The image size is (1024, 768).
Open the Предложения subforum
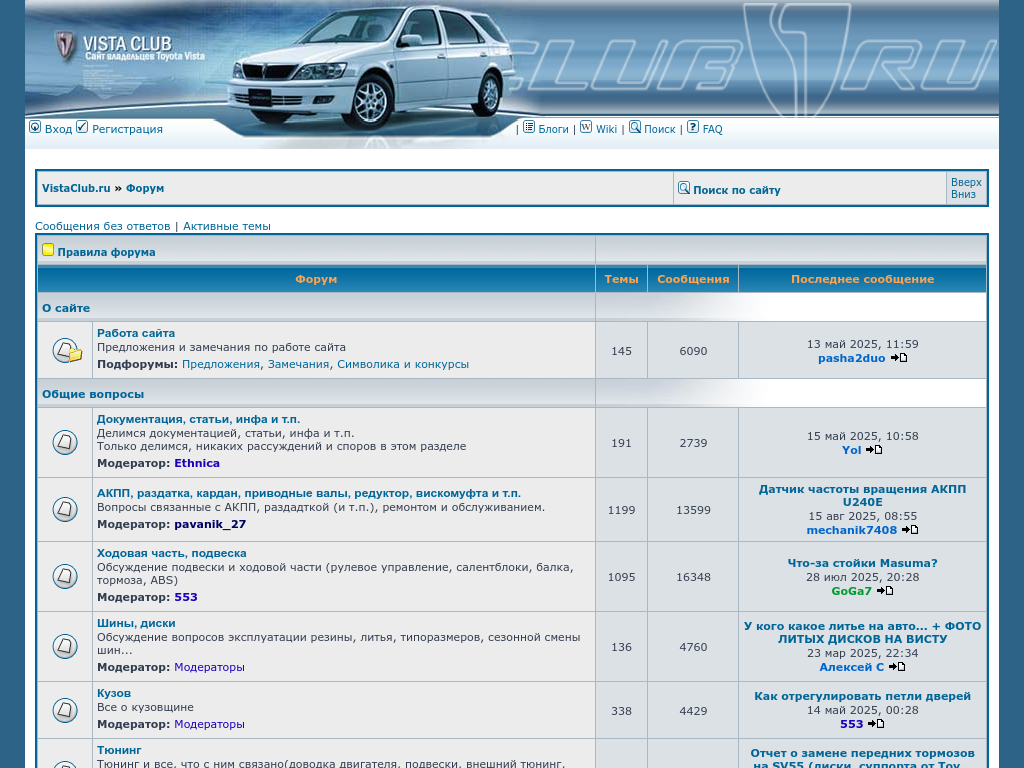click(221, 364)
